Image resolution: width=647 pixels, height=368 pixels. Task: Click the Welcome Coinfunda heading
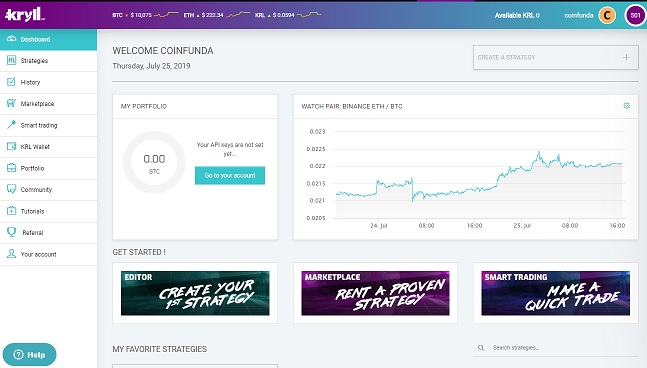click(163, 51)
